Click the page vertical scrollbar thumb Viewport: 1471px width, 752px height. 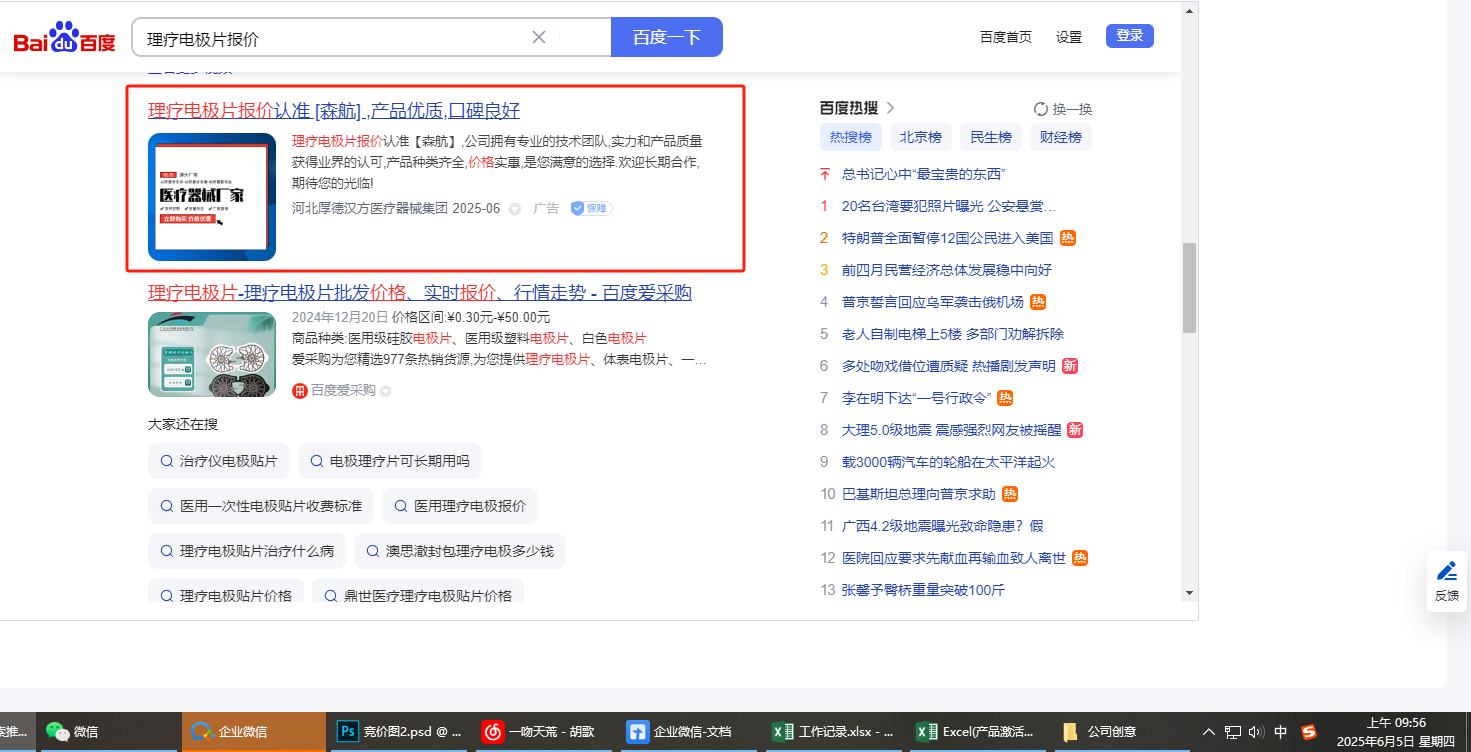tap(1189, 287)
